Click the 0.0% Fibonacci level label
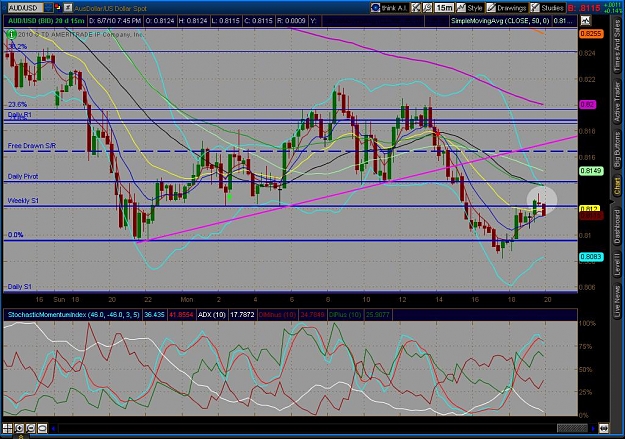Viewport: 625px width, 439px height. (16, 235)
